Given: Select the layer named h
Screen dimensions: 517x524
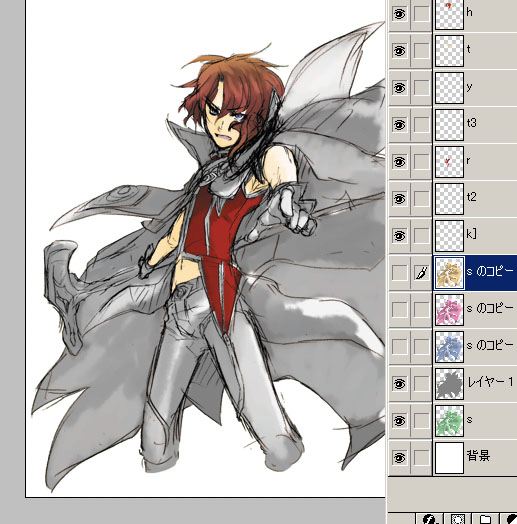Looking at the screenshot, I should pyautogui.click(x=470, y=12).
